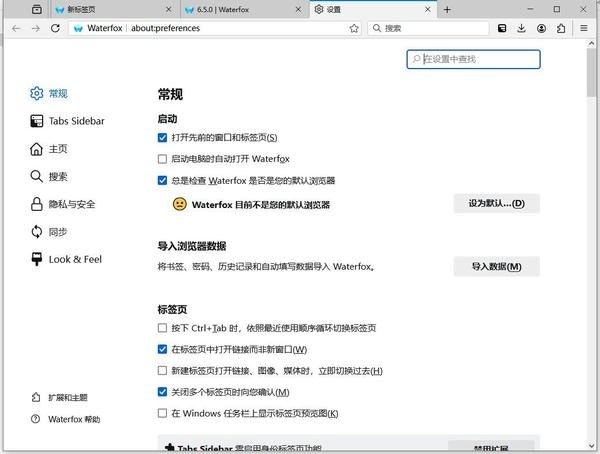Image resolution: width=600 pixels, height=454 pixels.
Task: Bookmark this page with the star icon
Action: tap(354, 28)
